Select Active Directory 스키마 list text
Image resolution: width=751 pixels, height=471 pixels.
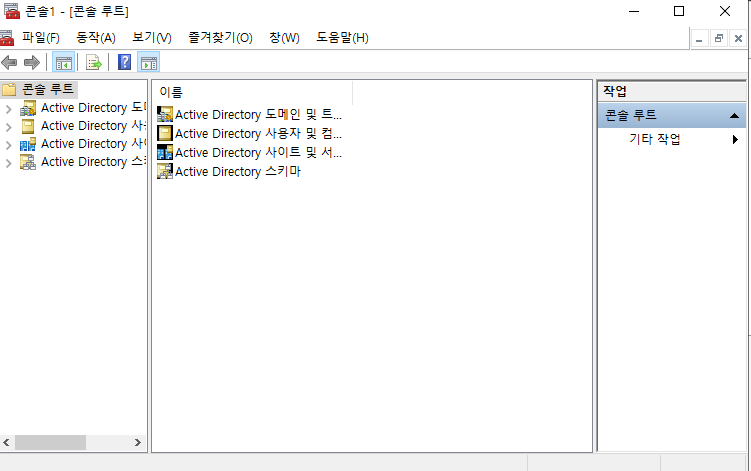click(238, 171)
